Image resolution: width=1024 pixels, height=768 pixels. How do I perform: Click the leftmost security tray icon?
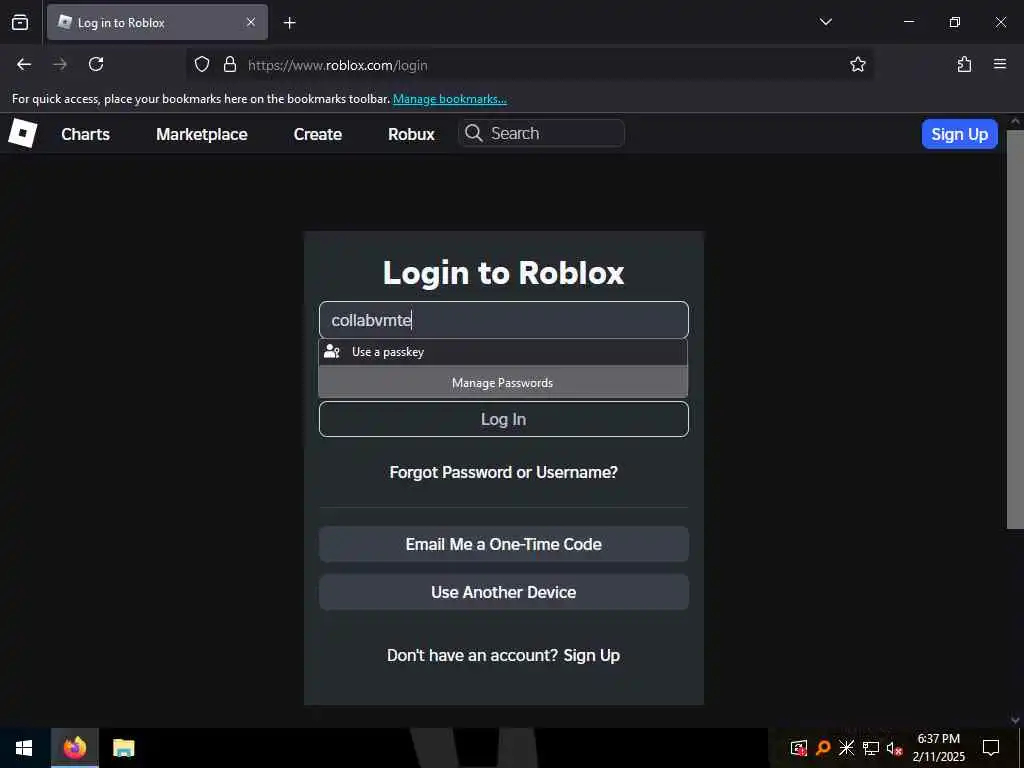799,748
